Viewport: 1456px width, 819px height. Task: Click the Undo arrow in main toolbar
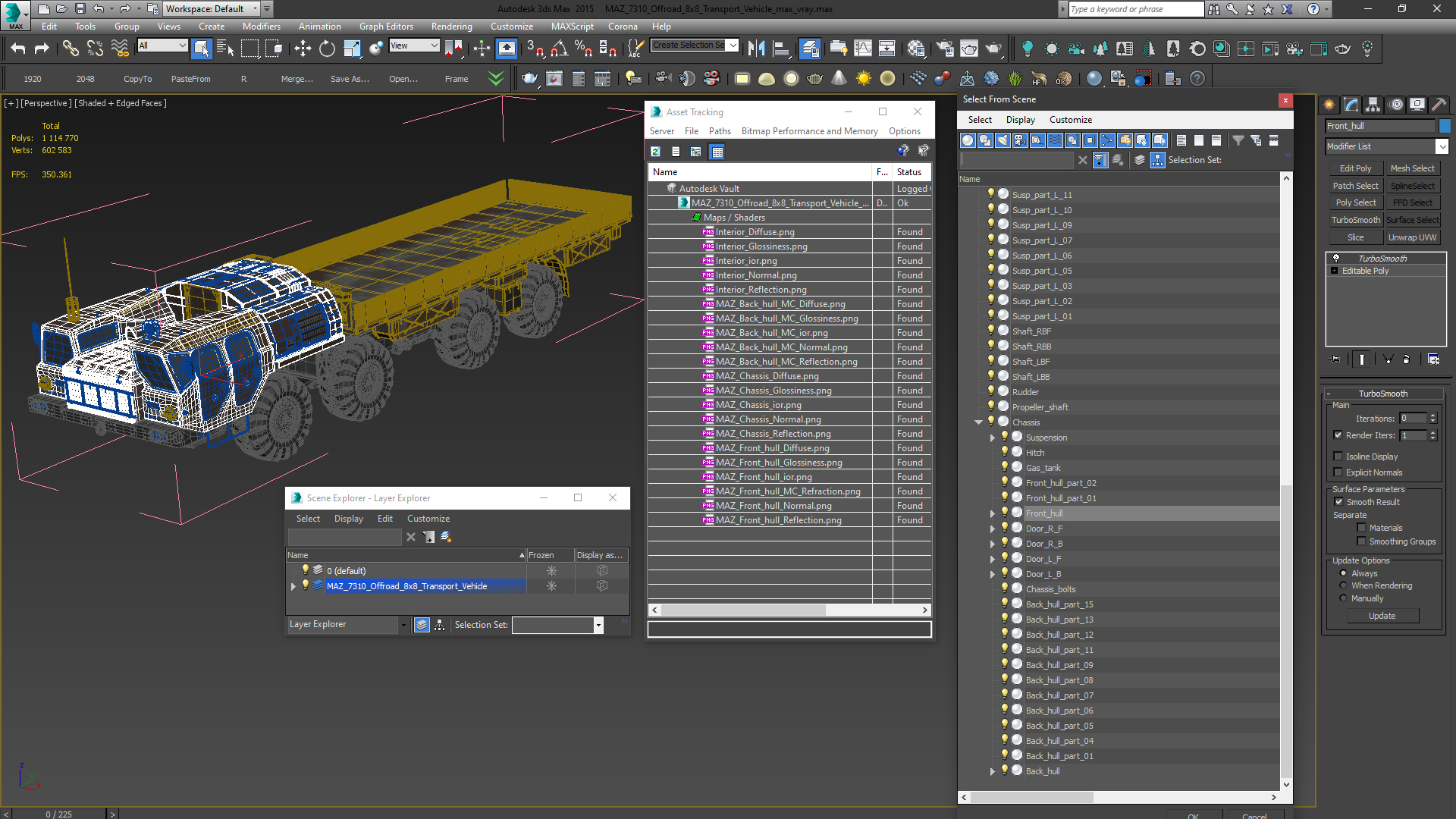[18, 49]
